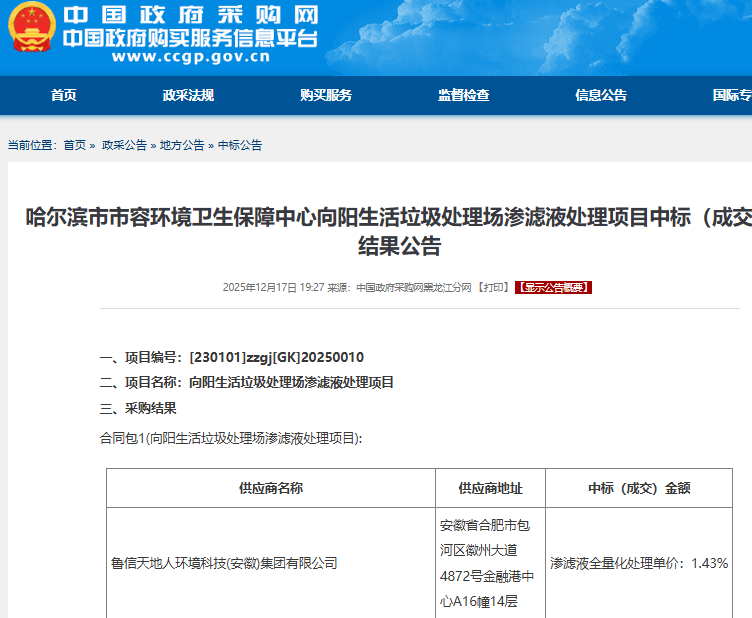Click the 中标公告 breadcrumb link

240,145
